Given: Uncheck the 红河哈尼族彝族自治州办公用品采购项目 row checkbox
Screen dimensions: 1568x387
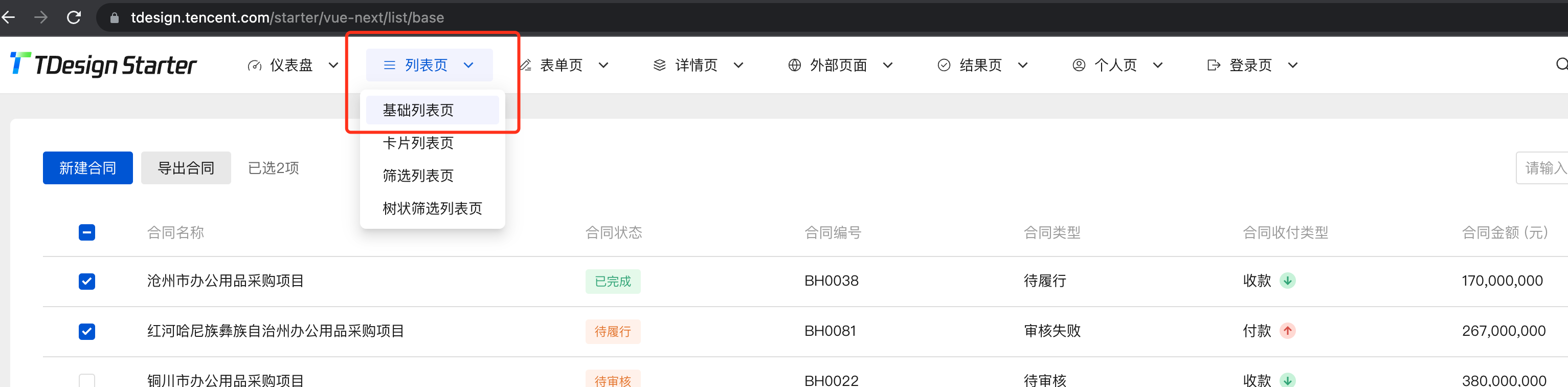Looking at the screenshot, I should click(x=86, y=332).
